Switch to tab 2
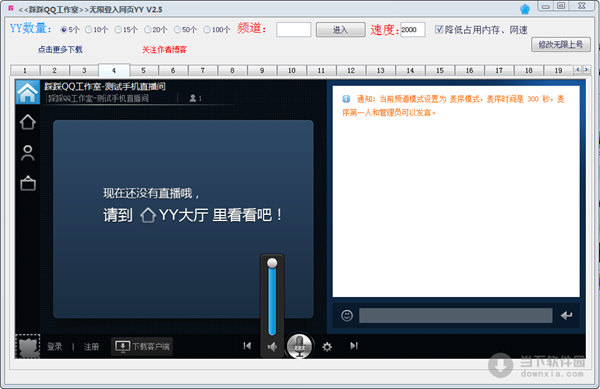This screenshot has width=600, height=389. click(x=54, y=70)
